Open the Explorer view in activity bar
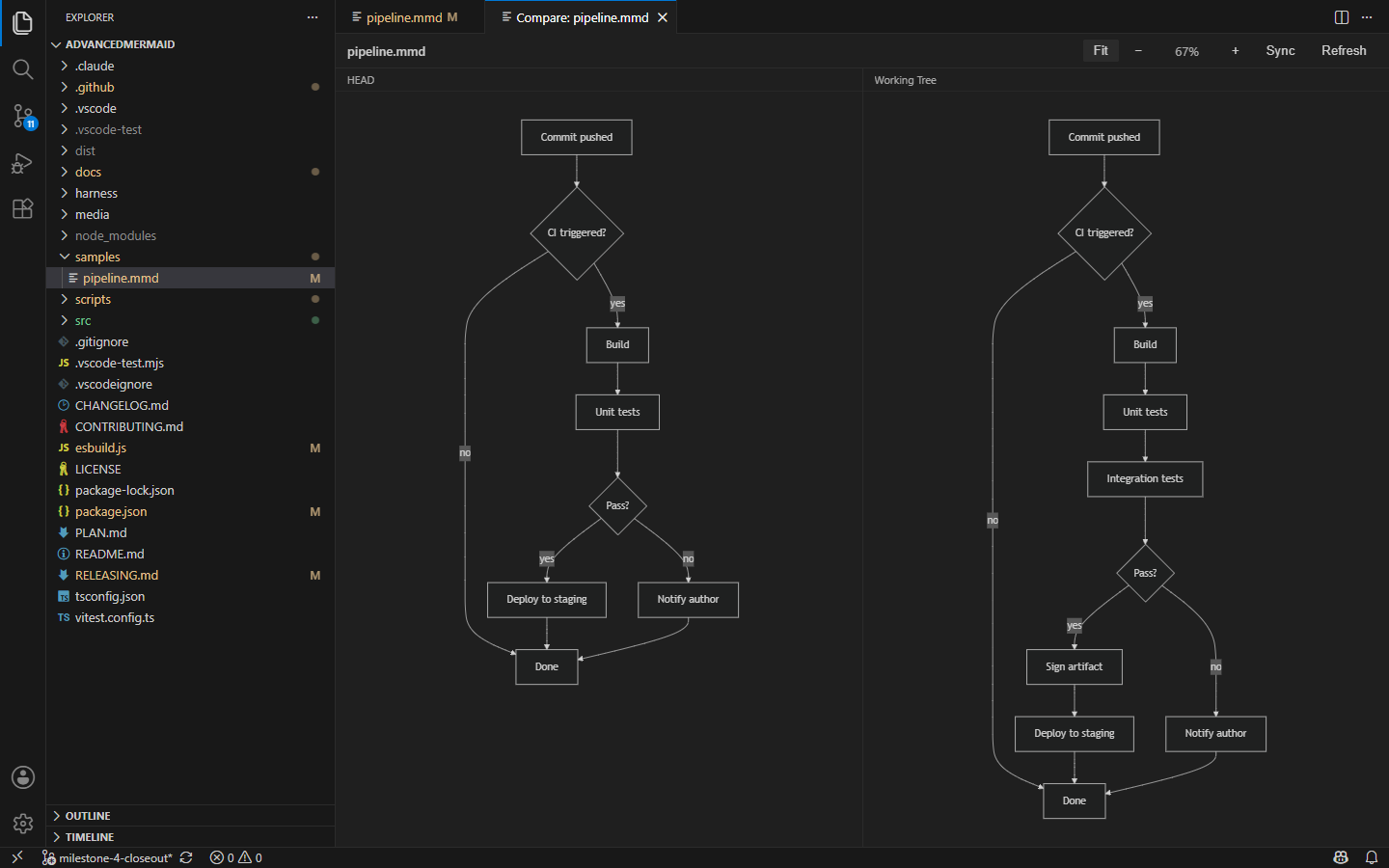Image resolution: width=1389 pixels, height=868 pixels. pos(23,22)
